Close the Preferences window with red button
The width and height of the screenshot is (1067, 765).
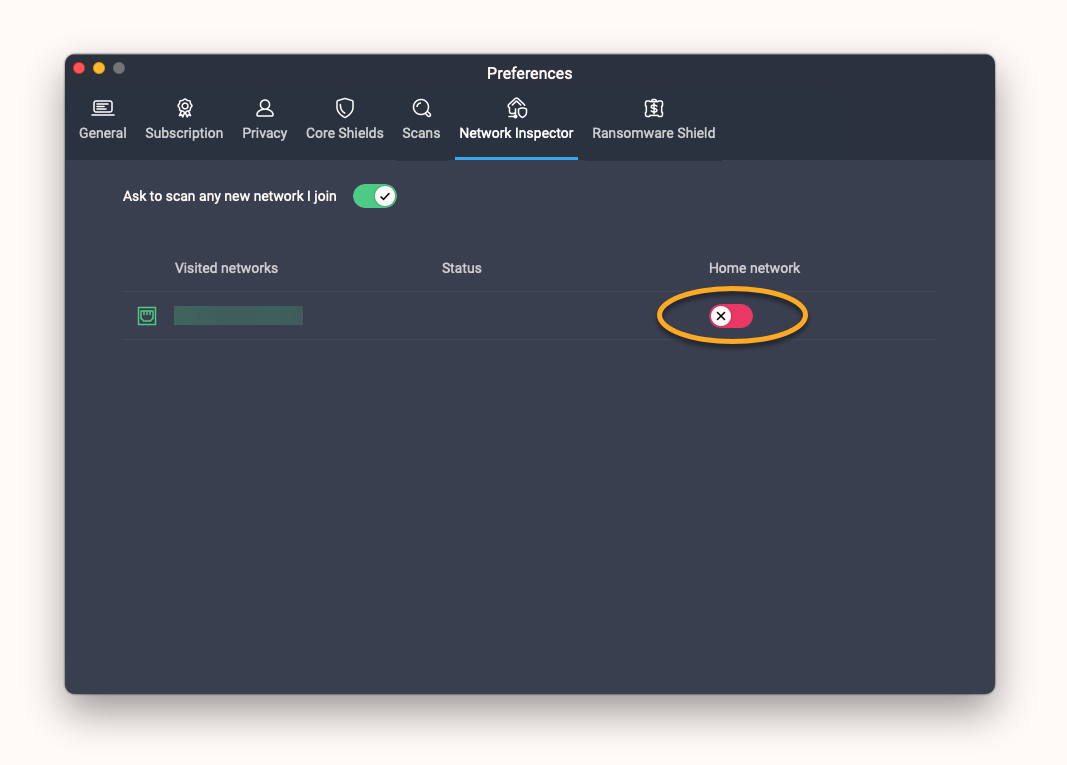80,68
